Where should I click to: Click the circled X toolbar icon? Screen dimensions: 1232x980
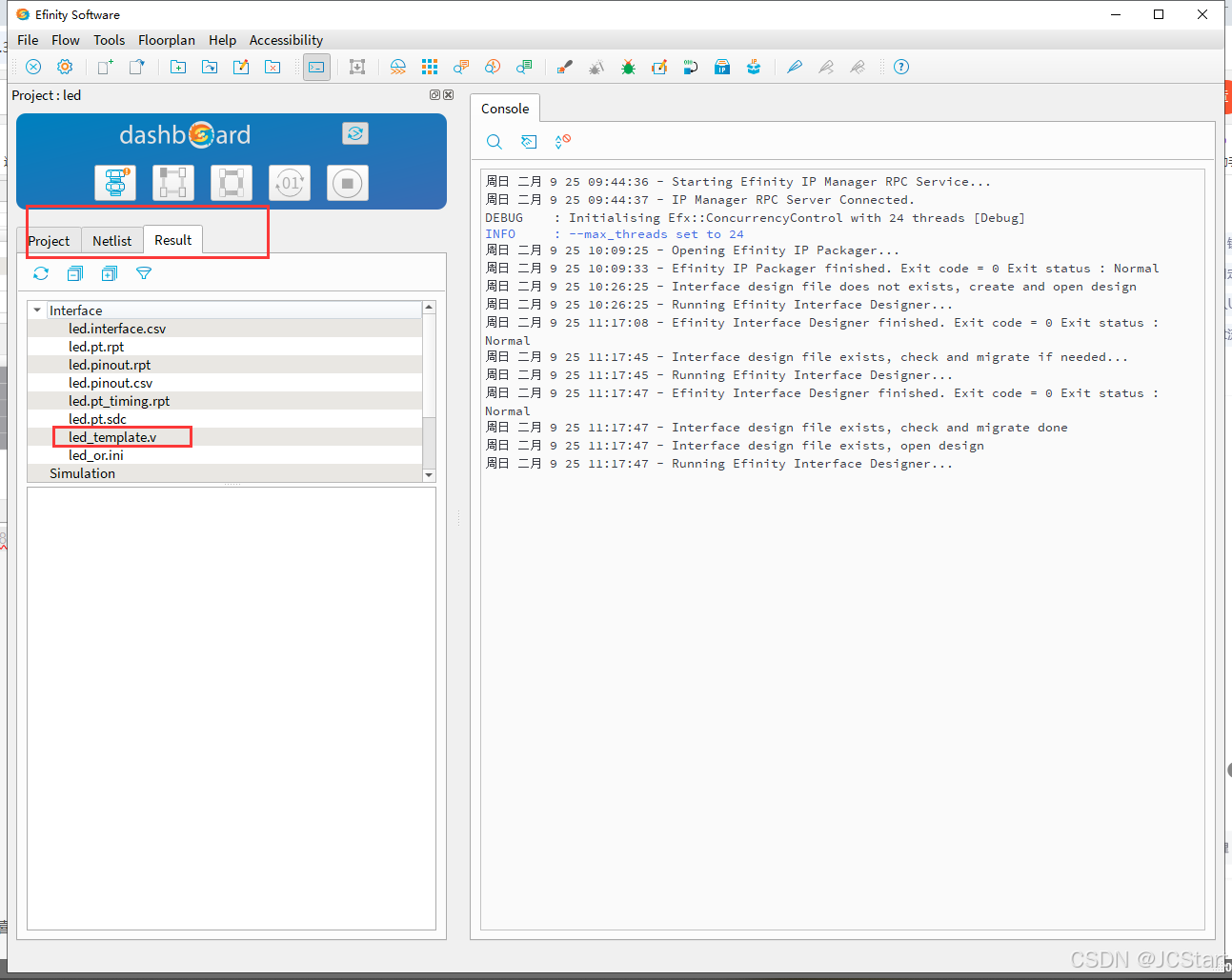(33, 67)
